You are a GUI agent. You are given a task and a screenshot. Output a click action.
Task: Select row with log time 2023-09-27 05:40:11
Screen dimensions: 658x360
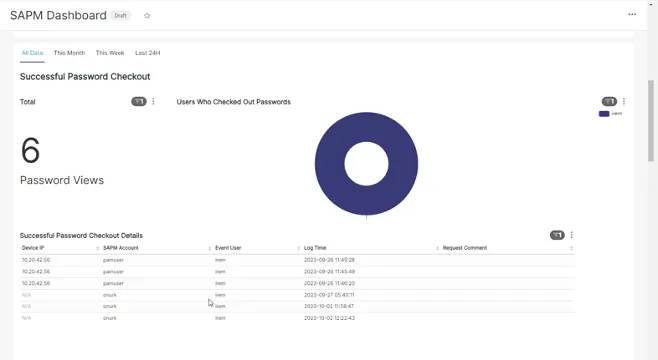(297, 295)
